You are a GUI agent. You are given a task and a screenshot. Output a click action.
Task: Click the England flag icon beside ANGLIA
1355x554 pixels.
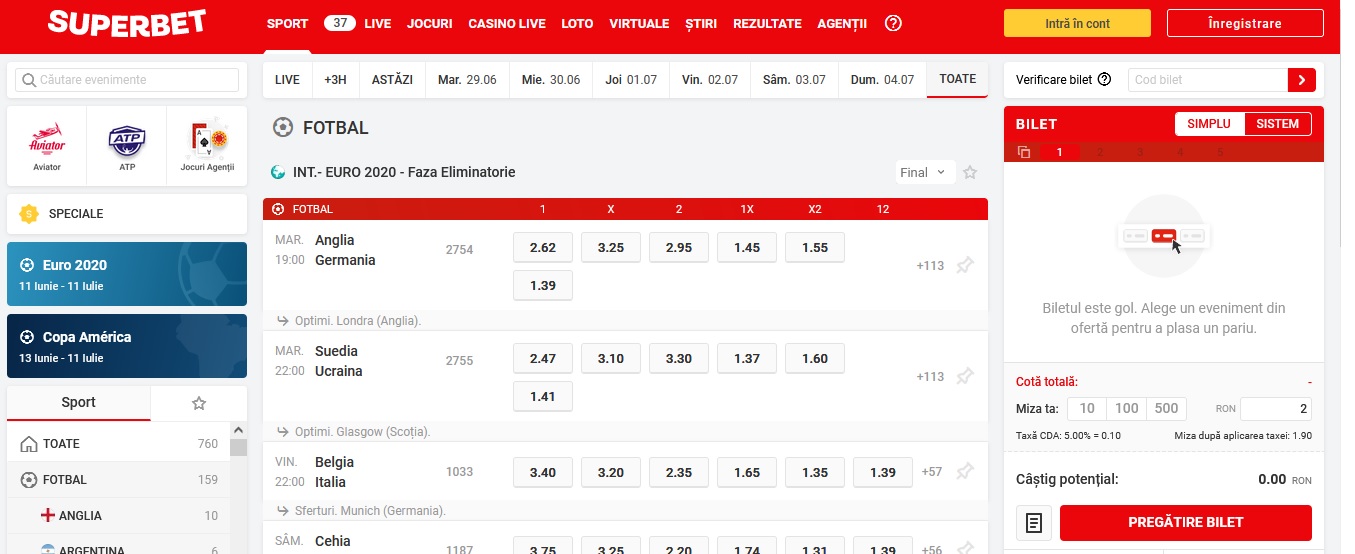tap(47, 516)
